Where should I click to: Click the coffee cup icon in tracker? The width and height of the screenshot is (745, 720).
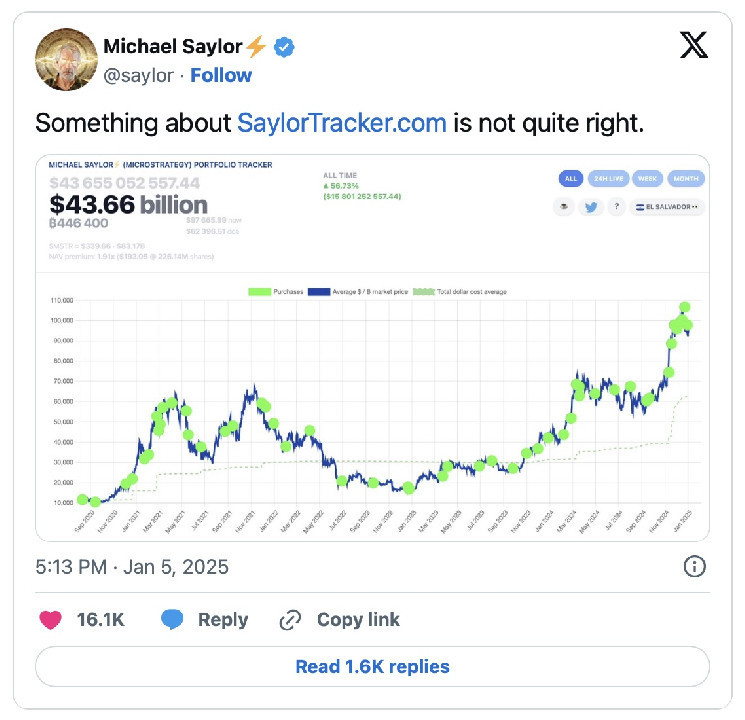coord(565,207)
